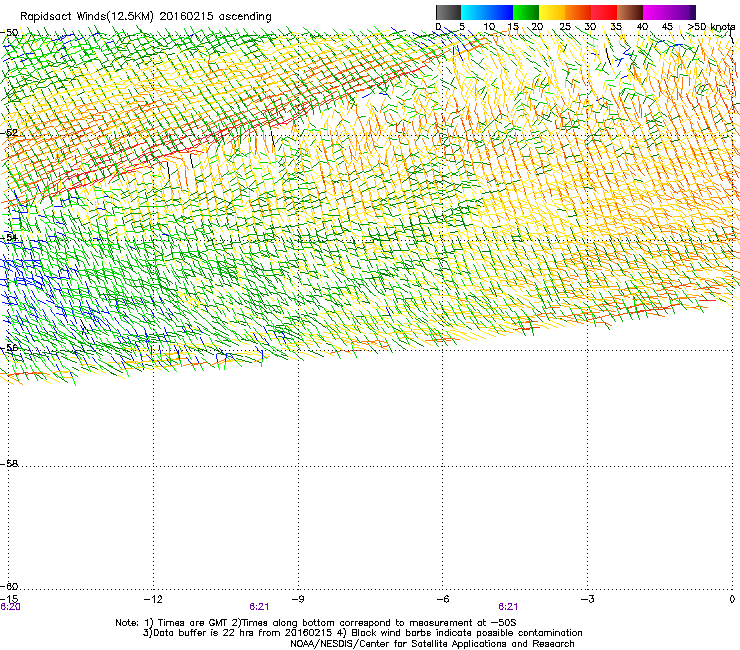Click the legend value '10'
Viewport: 740px width, 650px height.
489,27
